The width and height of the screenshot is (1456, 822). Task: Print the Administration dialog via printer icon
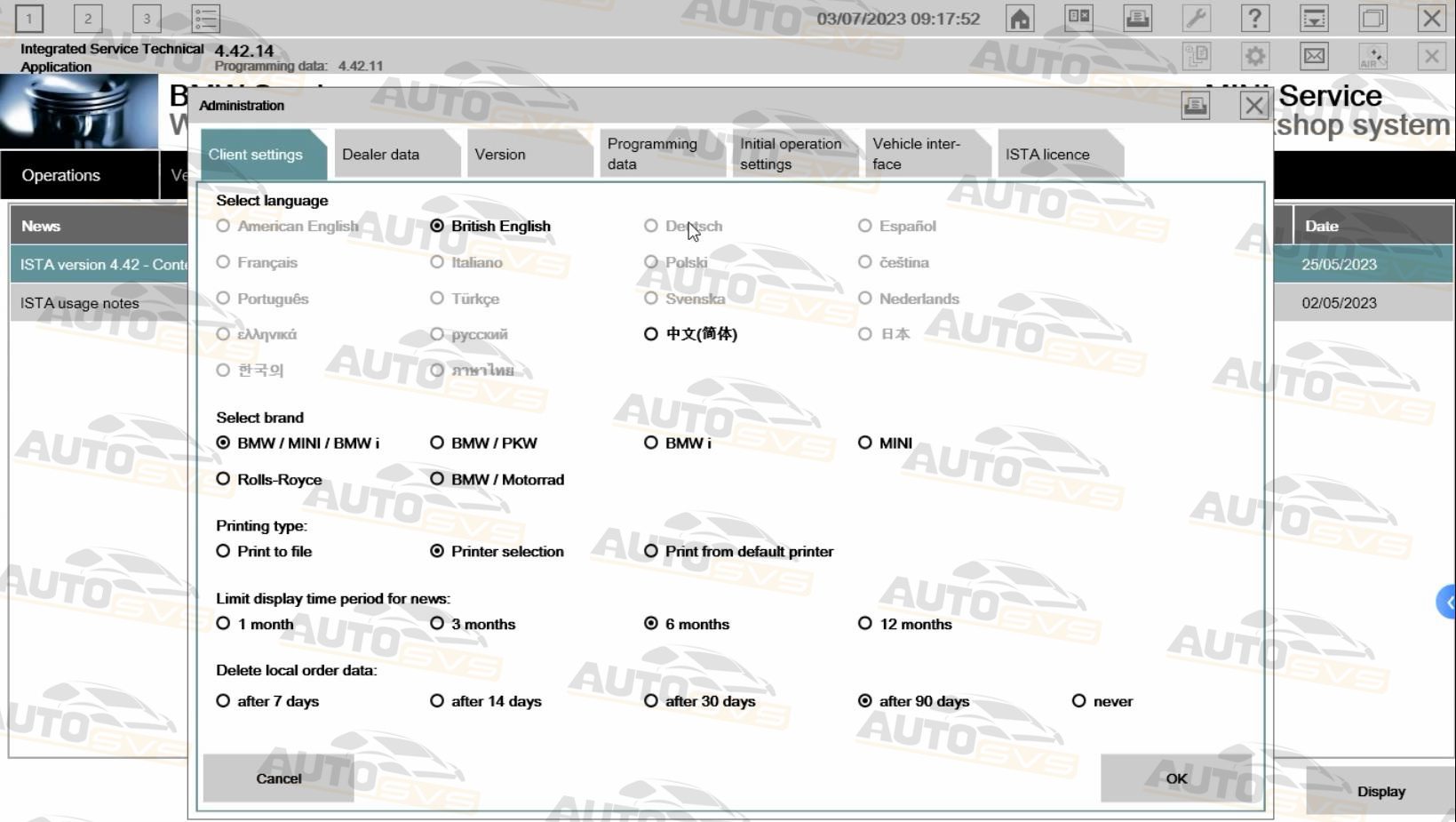(1195, 106)
